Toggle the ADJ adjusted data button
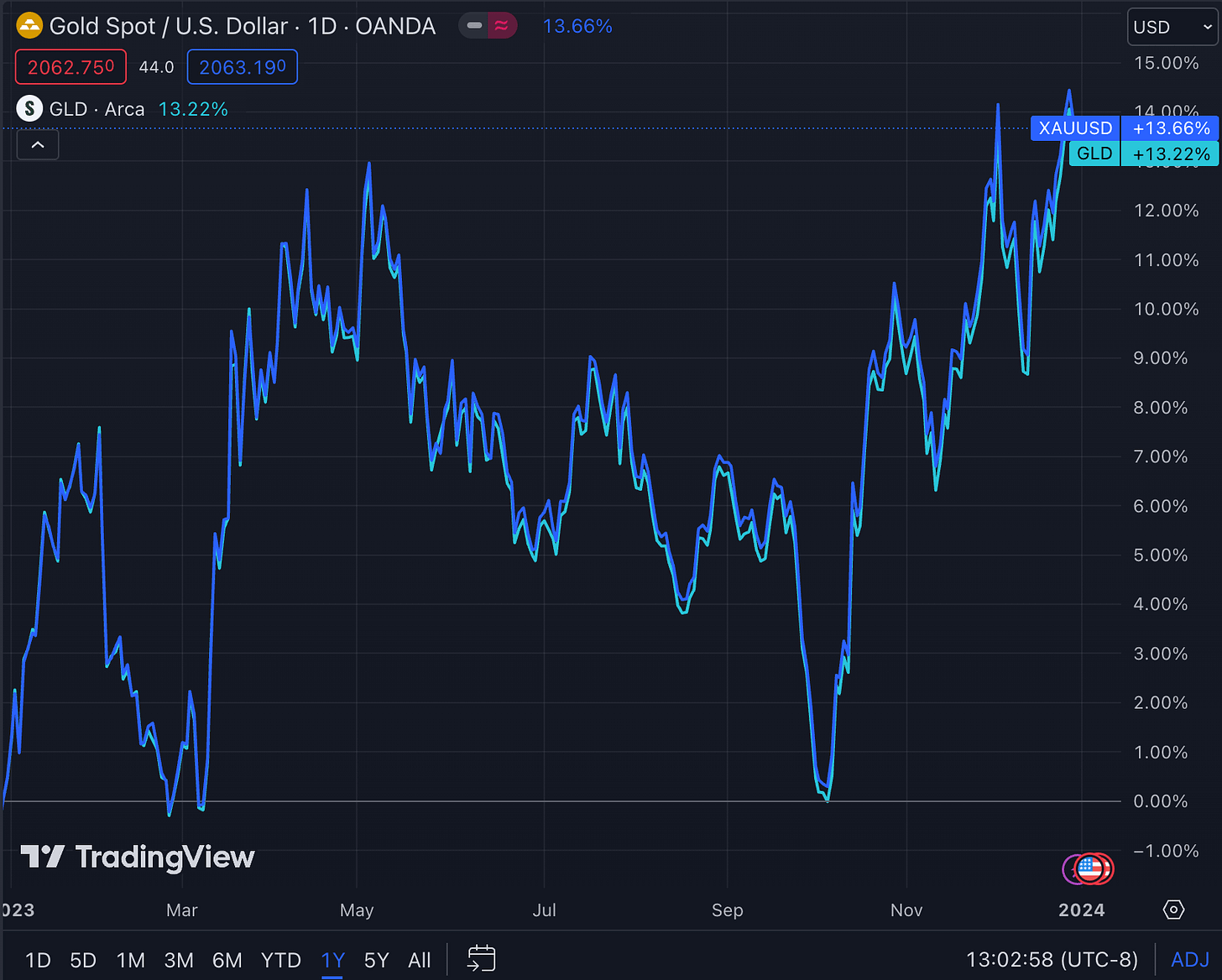This screenshot has height=980, width=1222. [1190, 959]
